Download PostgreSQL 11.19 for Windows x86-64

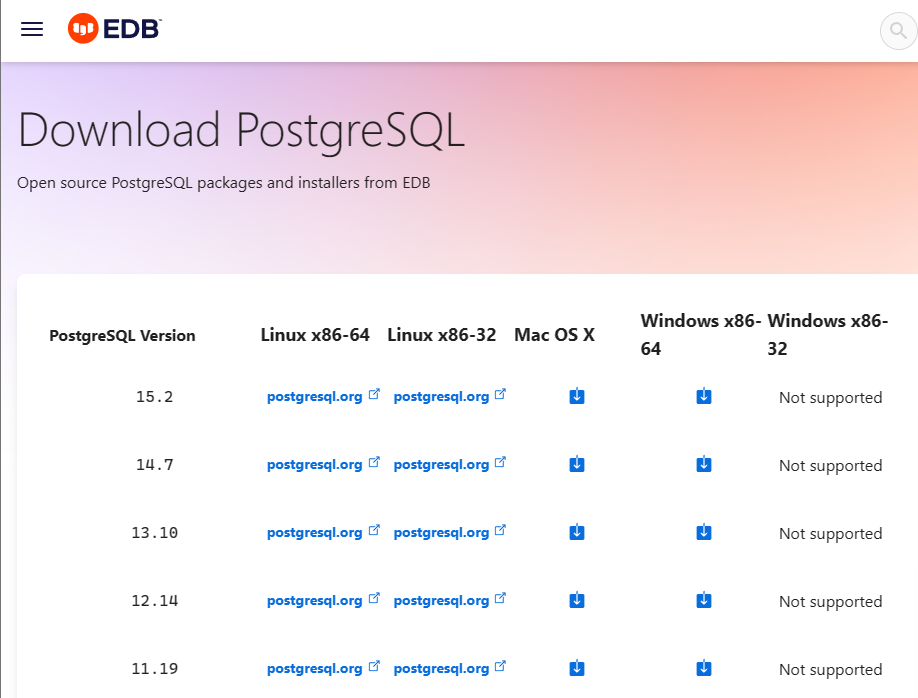(x=704, y=668)
